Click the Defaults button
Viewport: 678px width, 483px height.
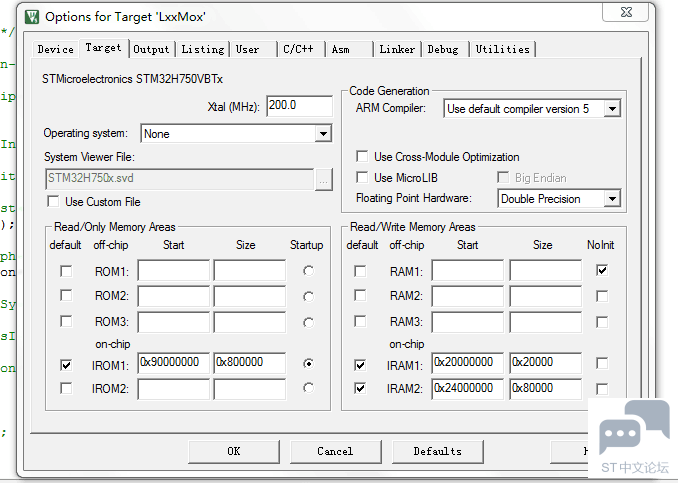click(437, 451)
